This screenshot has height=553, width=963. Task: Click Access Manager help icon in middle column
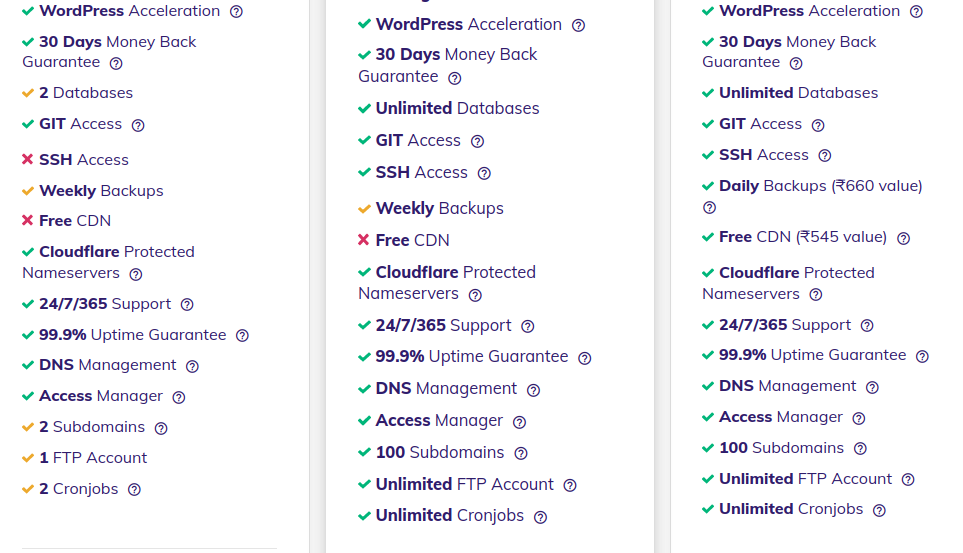(519, 422)
